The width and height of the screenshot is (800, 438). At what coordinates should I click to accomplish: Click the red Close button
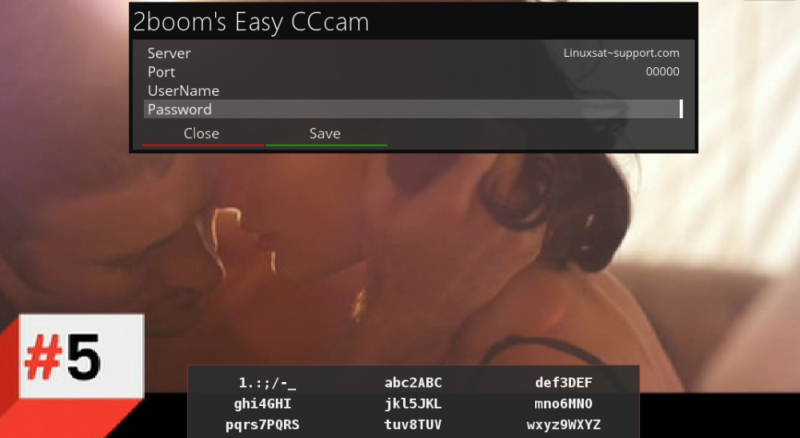[x=203, y=135]
